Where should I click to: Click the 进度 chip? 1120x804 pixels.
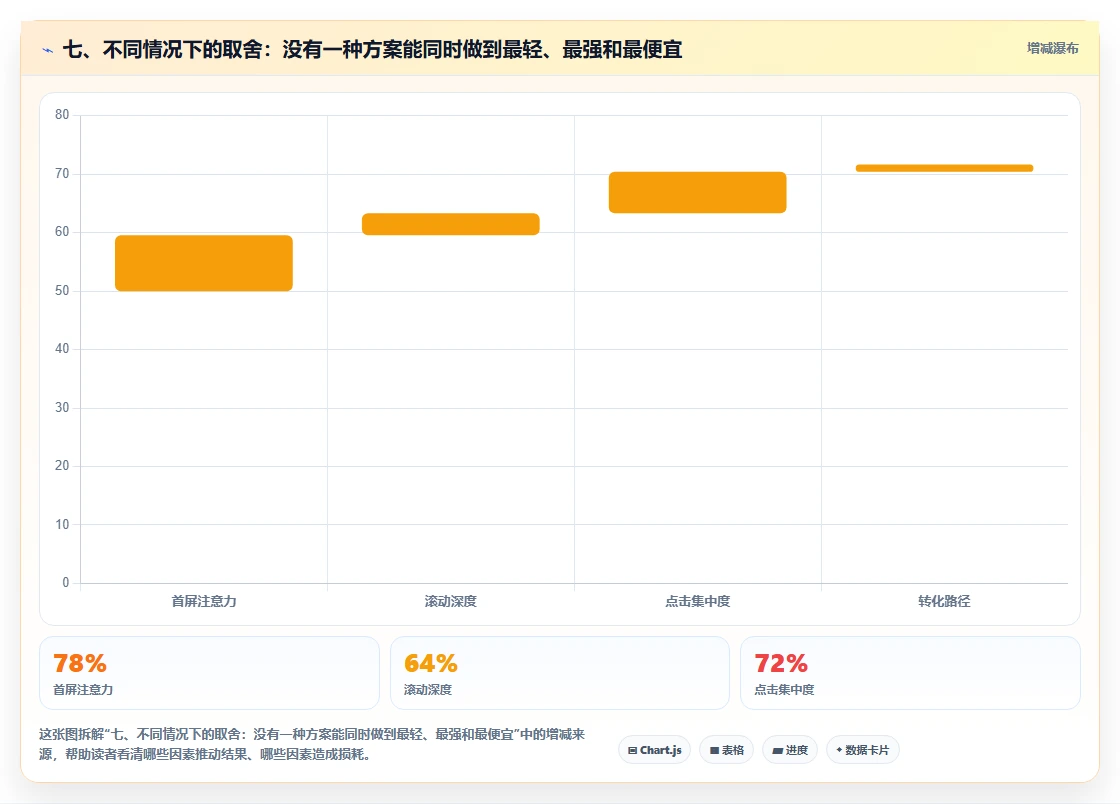790,750
